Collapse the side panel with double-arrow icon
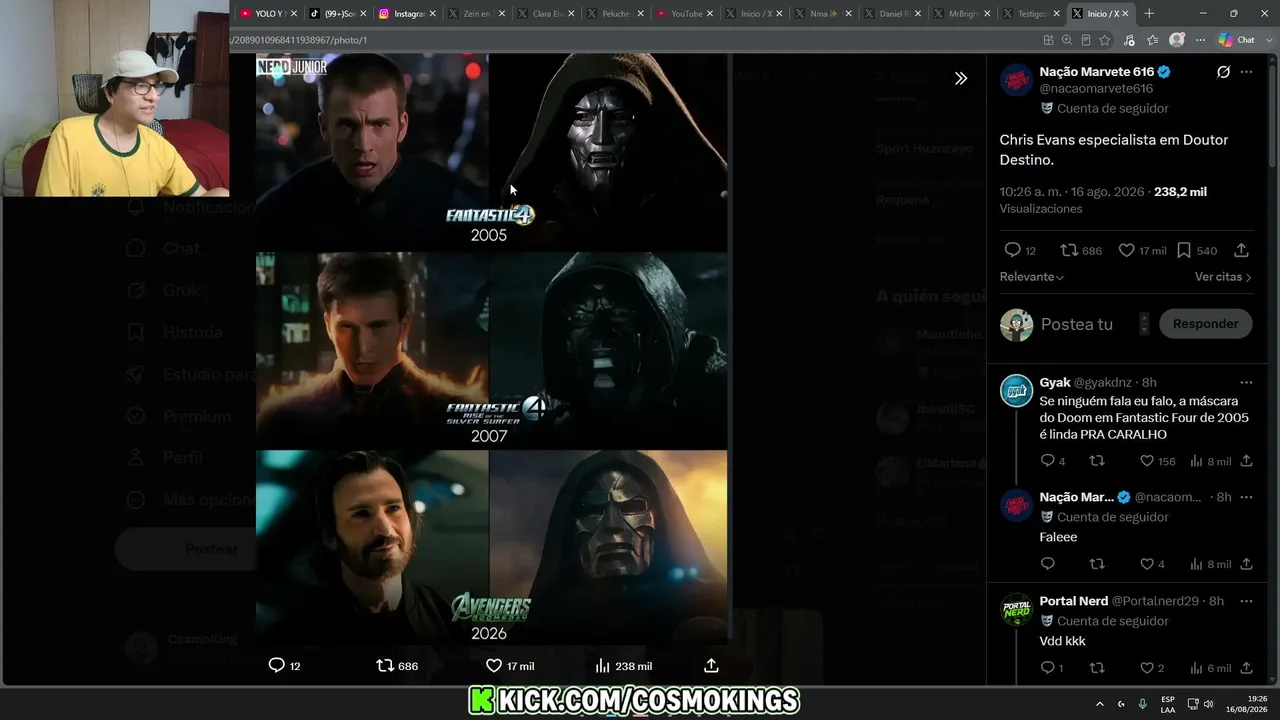1280x720 pixels. tap(961, 78)
